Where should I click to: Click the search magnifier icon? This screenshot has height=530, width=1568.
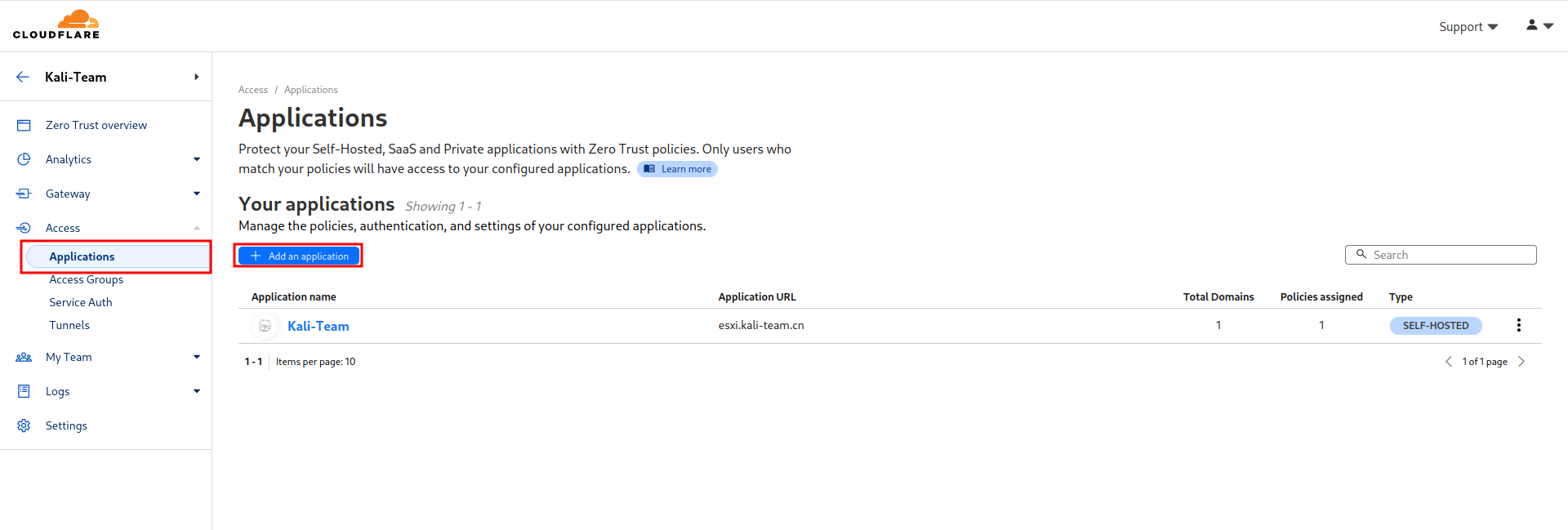pos(1361,254)
